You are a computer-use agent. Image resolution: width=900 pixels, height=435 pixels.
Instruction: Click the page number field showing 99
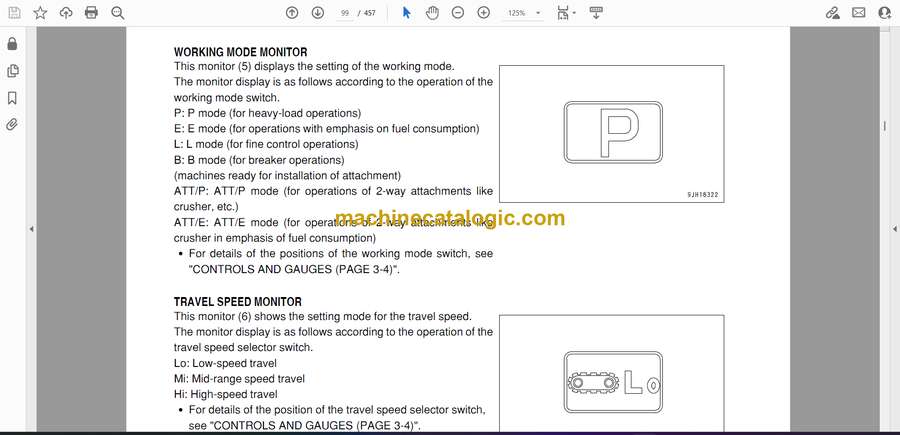point(344,13)
